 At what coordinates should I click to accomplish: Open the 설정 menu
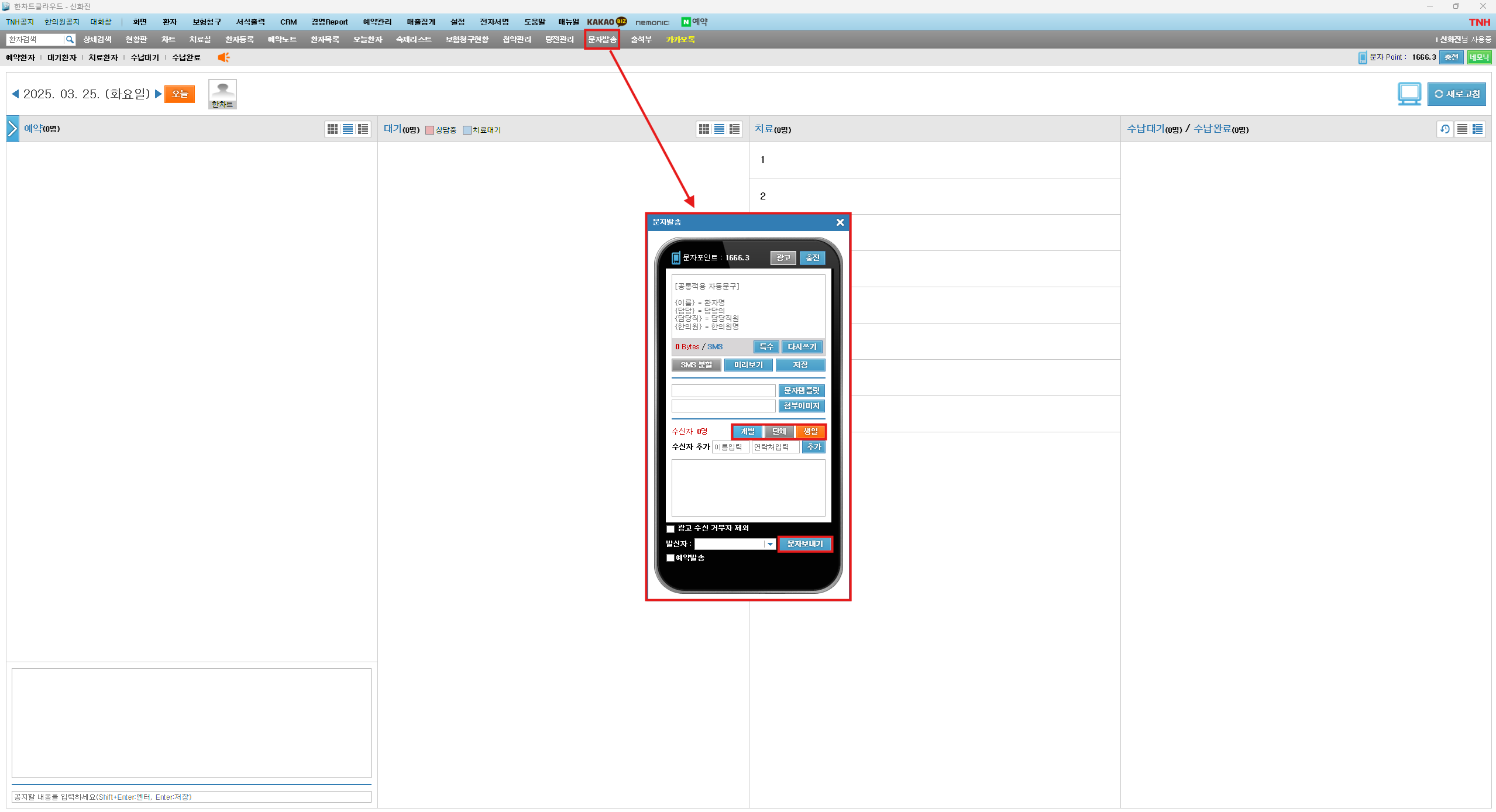(x=458, y=22)
